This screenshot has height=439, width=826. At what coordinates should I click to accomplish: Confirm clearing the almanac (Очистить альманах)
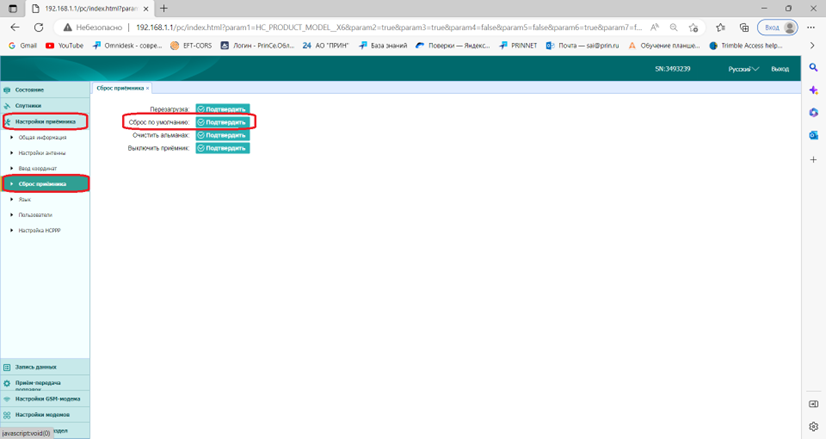(x=222, y=135)
